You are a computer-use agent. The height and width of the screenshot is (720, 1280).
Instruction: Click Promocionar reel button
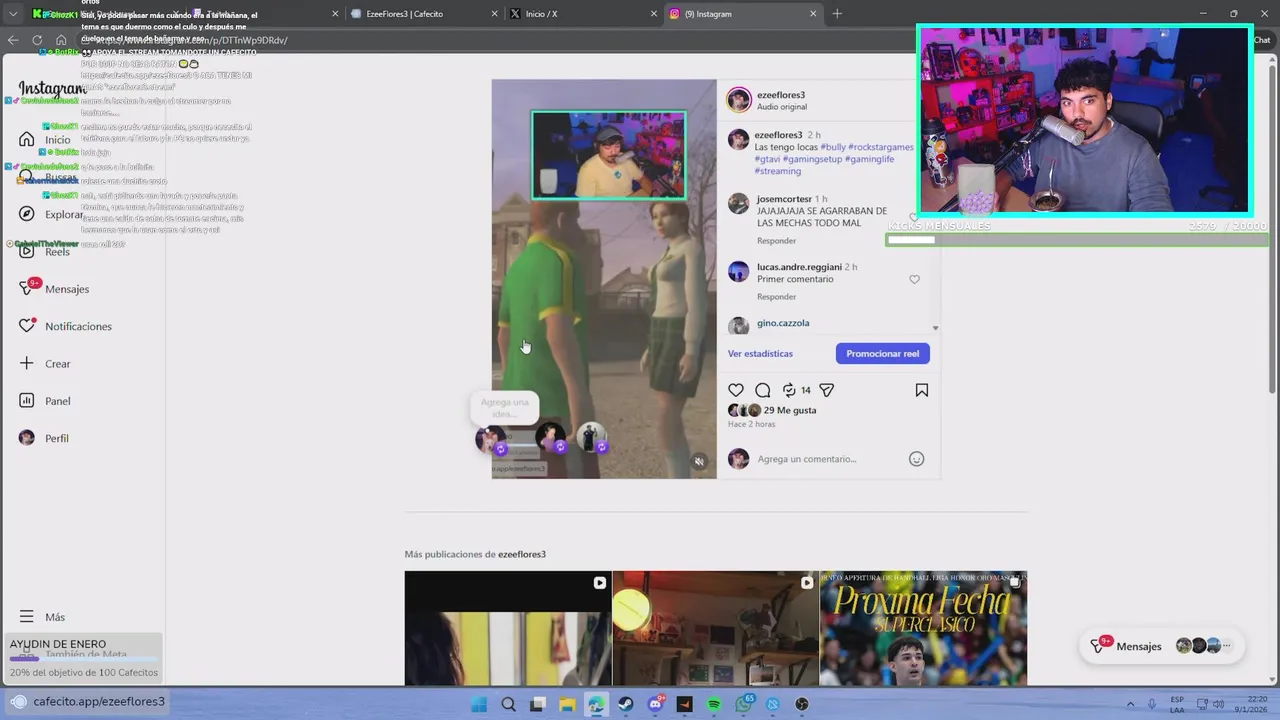point(883,353)
